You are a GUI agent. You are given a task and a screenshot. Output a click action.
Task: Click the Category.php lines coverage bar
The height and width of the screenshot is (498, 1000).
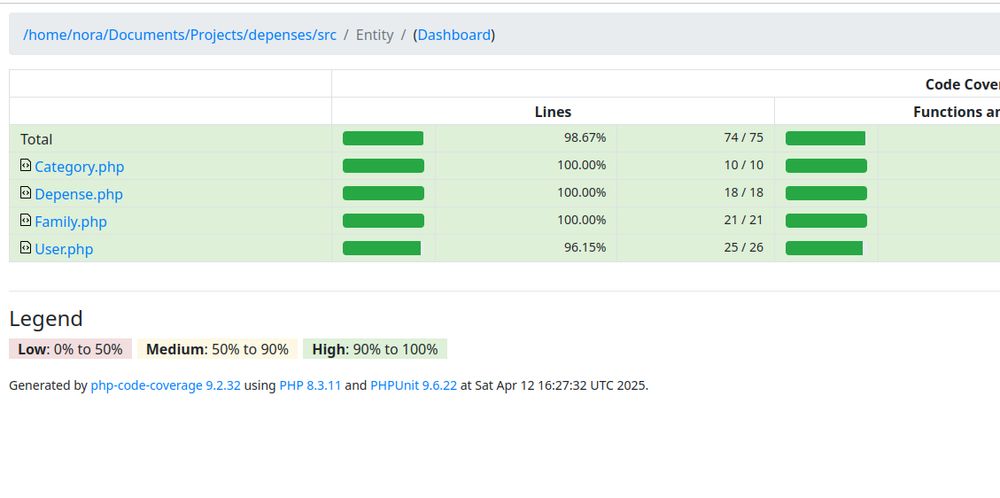[383, 166]
